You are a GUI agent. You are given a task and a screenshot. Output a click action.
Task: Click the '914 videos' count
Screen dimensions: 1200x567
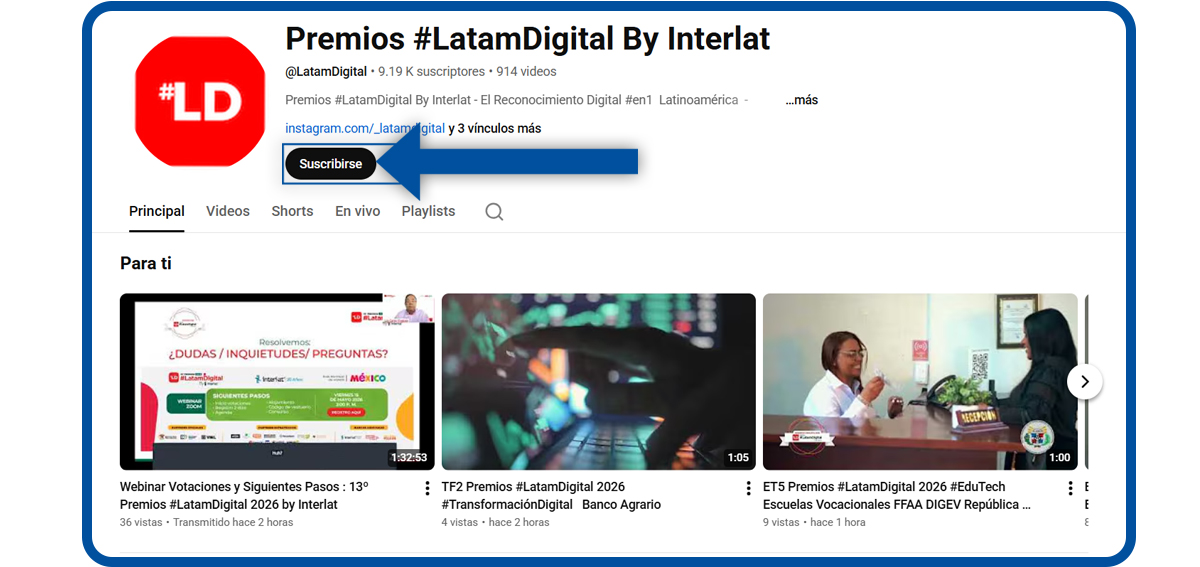tap(526, 72)
